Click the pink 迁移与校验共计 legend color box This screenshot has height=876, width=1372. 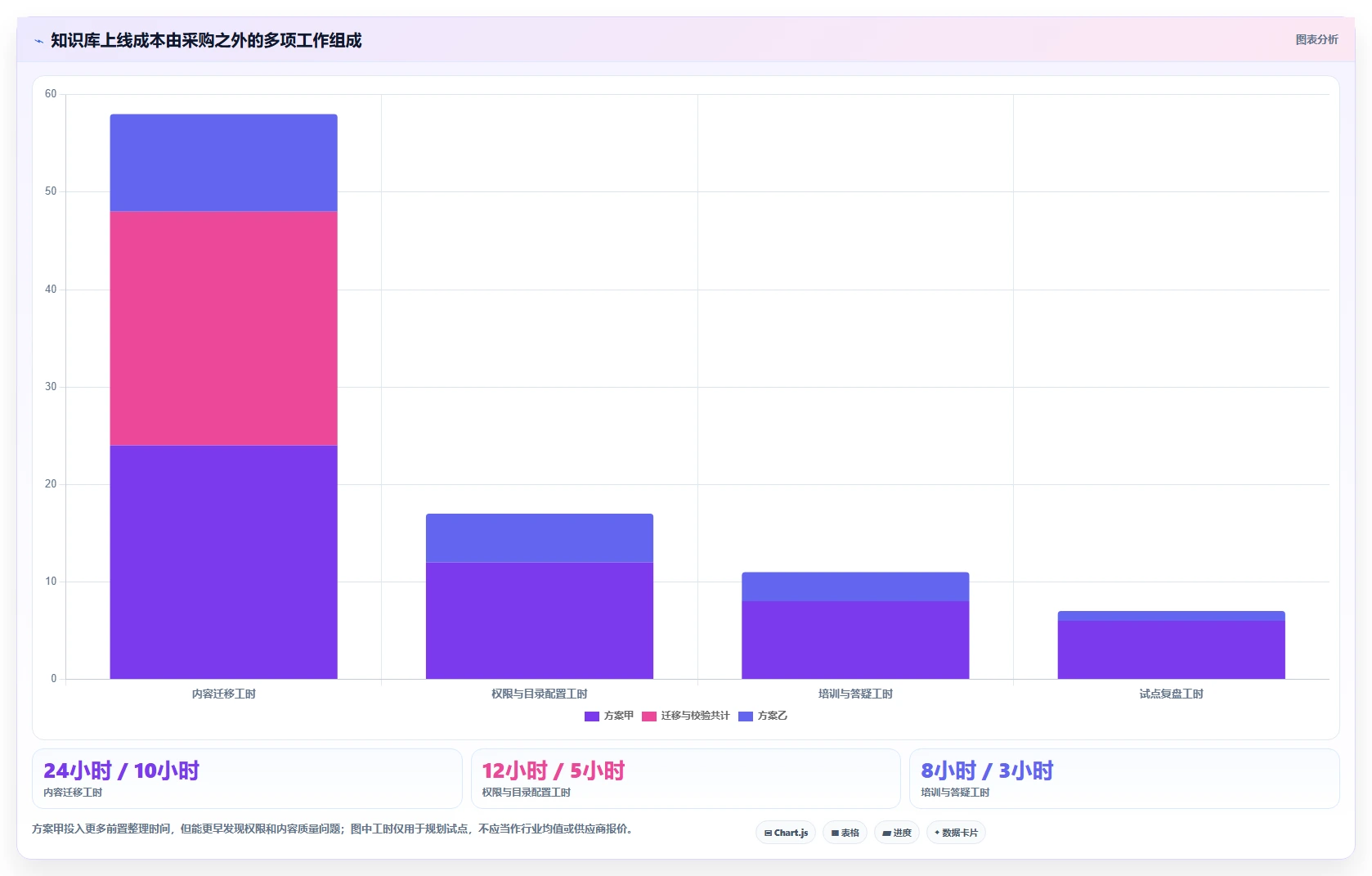[x=649, y=717]
